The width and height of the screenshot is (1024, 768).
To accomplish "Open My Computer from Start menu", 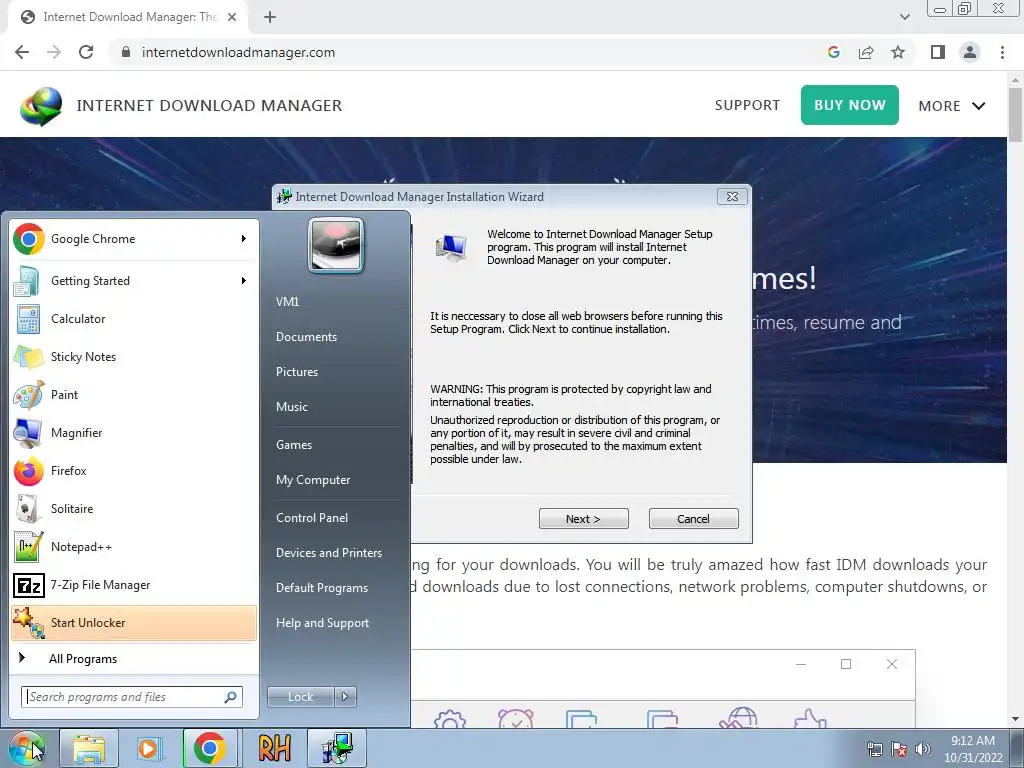I will click(313, 480).
